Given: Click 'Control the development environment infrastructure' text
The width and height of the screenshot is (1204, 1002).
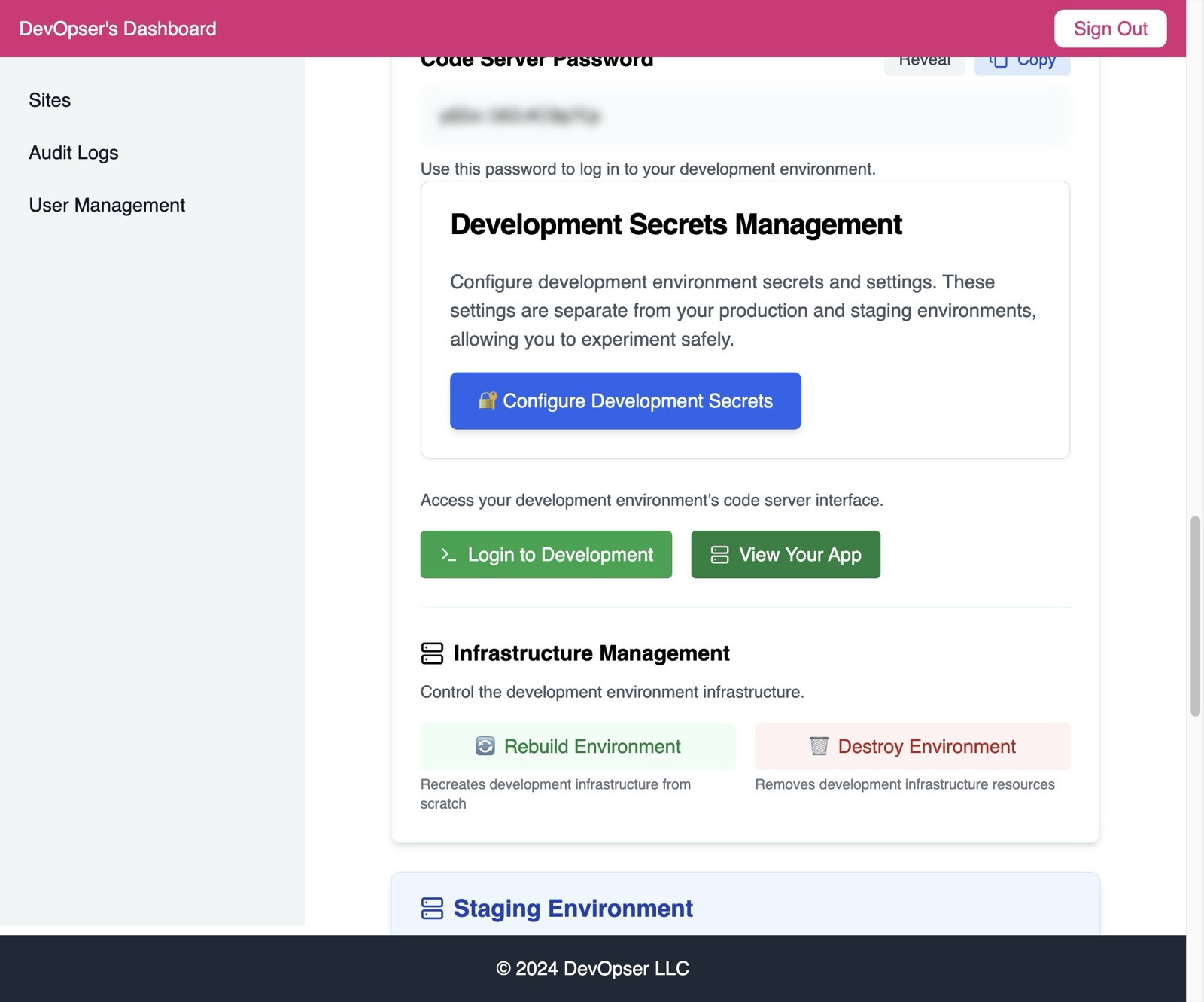Looking at the screenshot, I should pyautogui.click(x=612, y=693).
